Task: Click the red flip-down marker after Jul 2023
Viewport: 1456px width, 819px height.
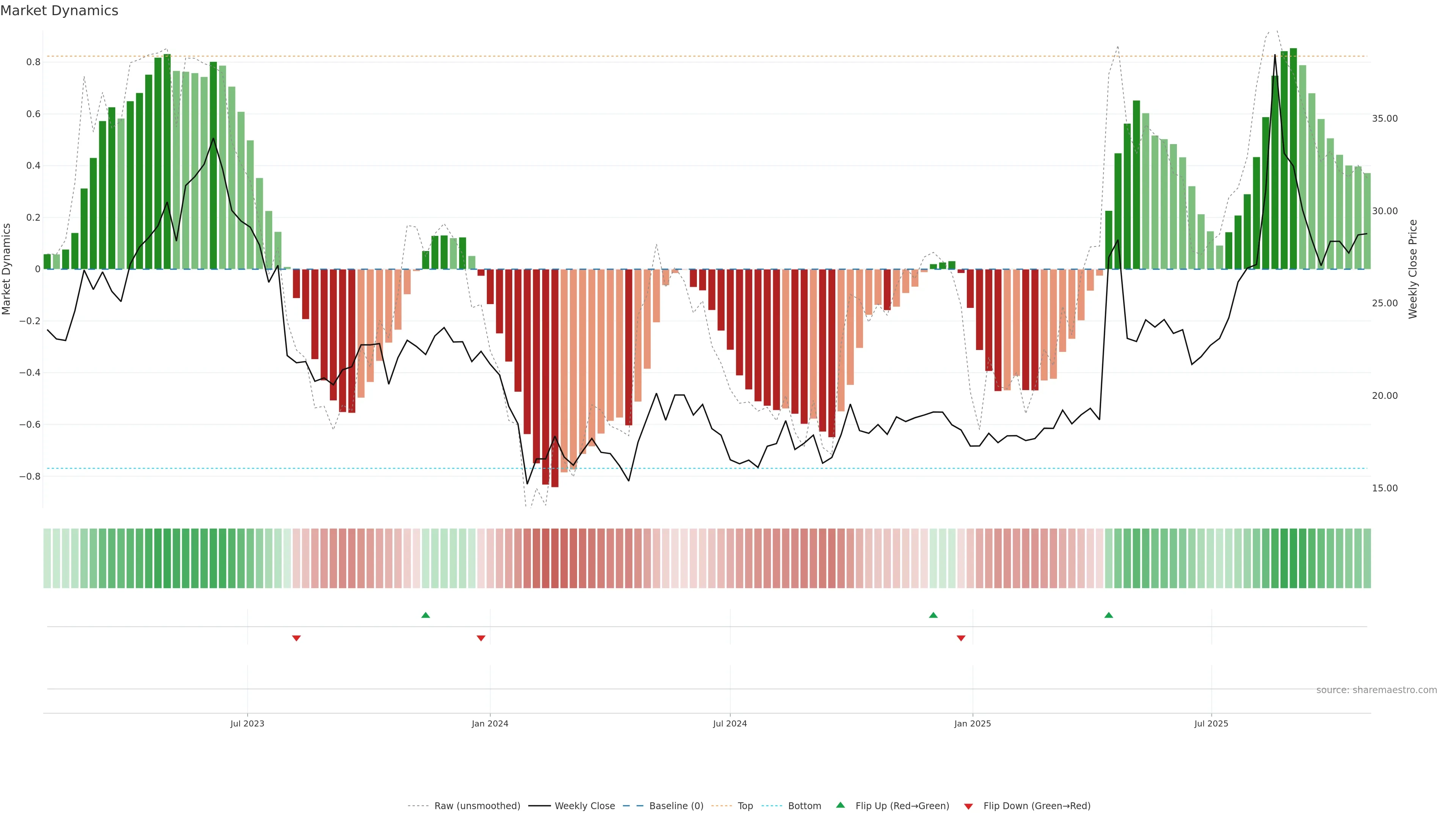Action: click(x=296, y=638)
